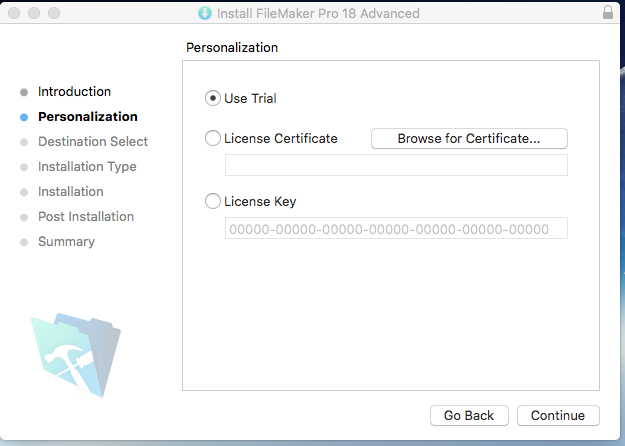Click the Continue button
625x446 pixels.
tap(558, 415)
